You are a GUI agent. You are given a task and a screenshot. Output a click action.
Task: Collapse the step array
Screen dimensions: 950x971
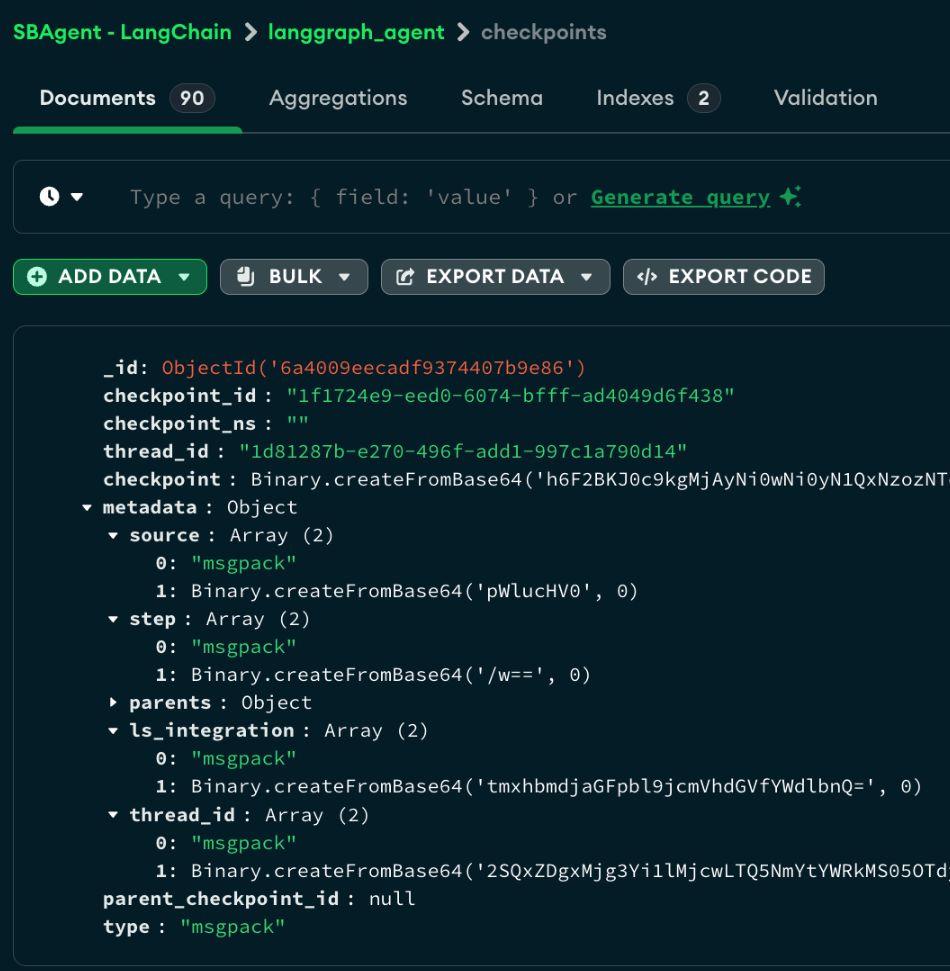click(x=113, y=619)
